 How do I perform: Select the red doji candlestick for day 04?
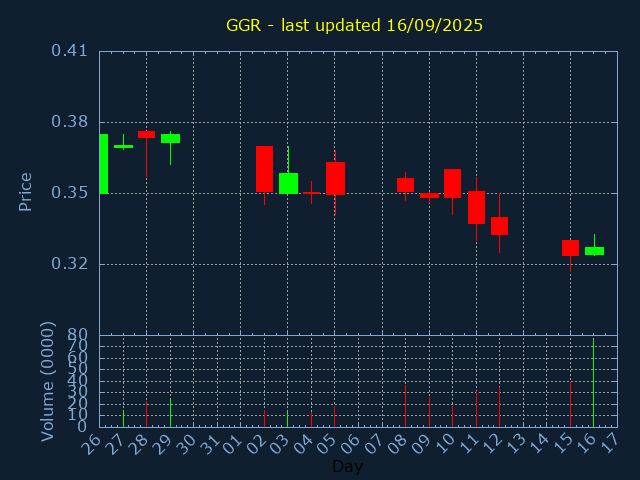[x=311, y=193]
